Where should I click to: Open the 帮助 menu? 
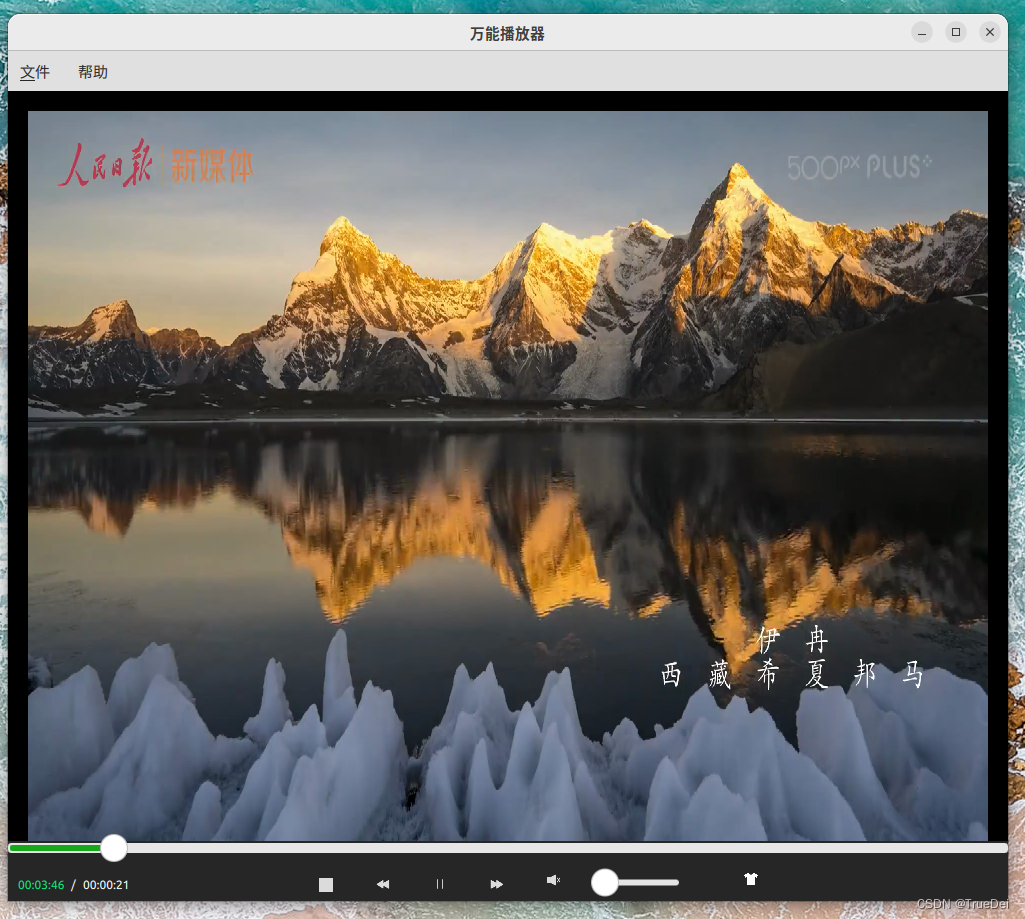(93, 72)
